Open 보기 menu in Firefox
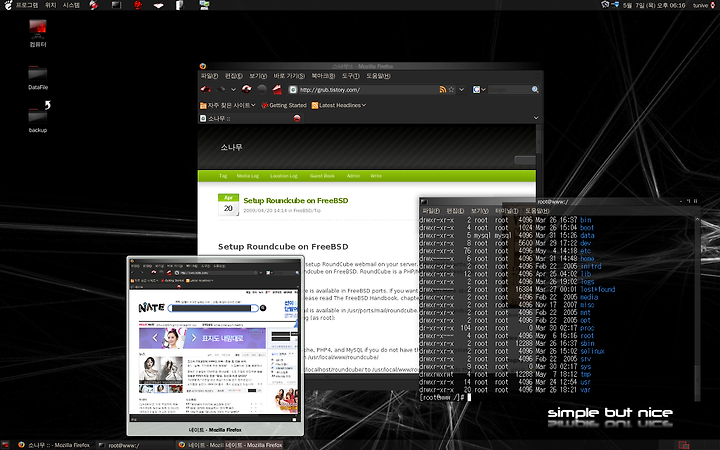The height and width of the screenshot is (450, 720). click(258, 76)
